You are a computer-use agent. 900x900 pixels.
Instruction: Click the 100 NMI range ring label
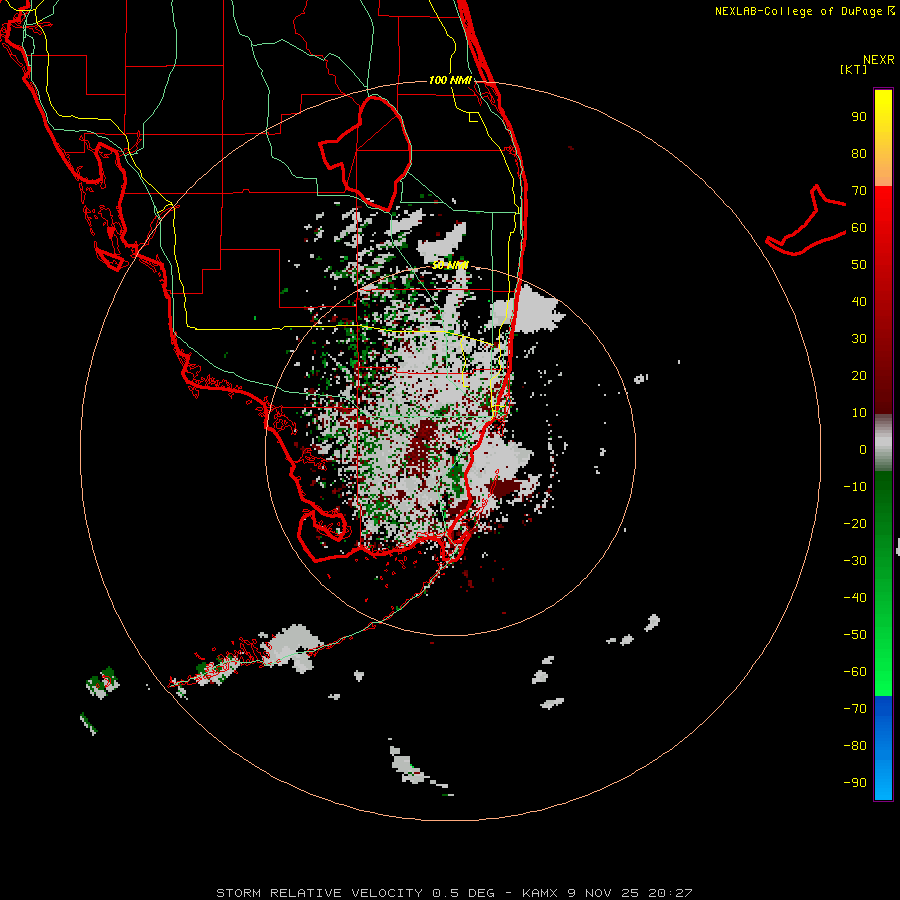450,80
